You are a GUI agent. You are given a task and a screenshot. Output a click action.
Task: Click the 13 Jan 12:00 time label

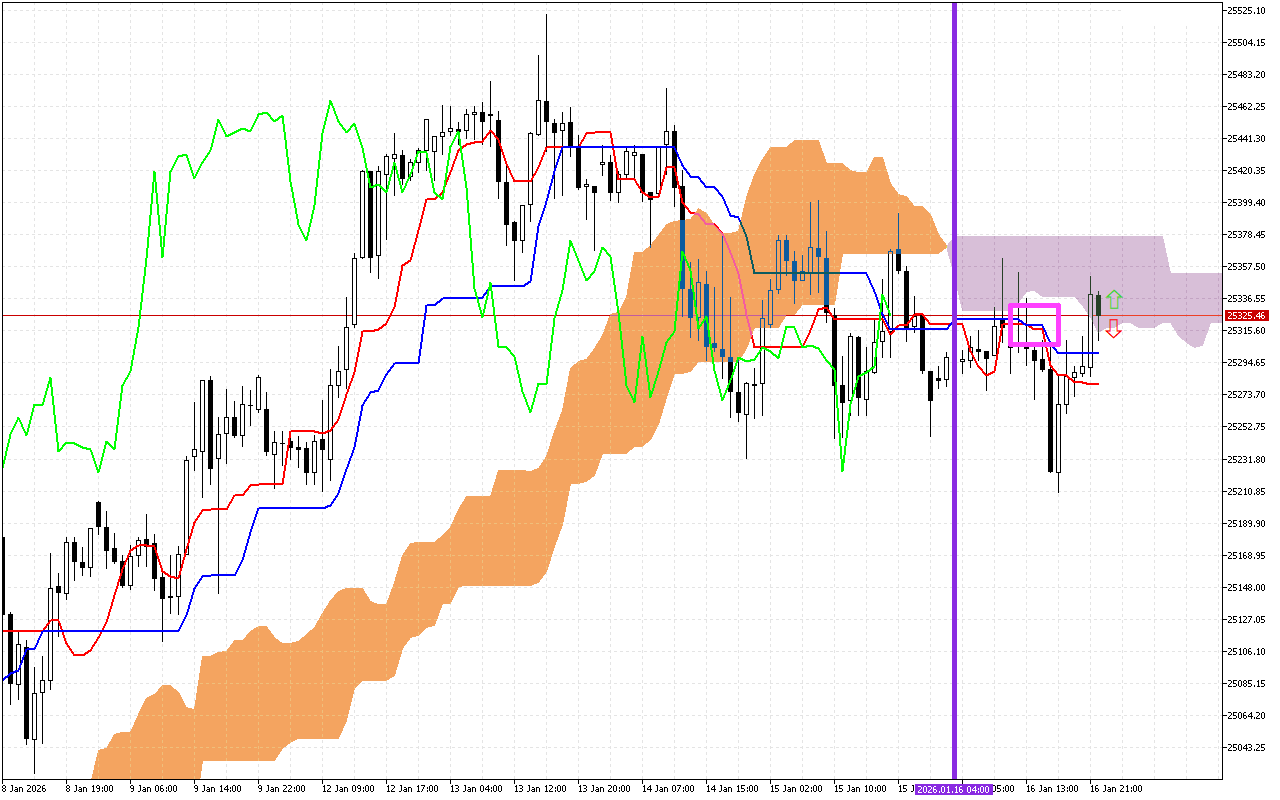542,789
